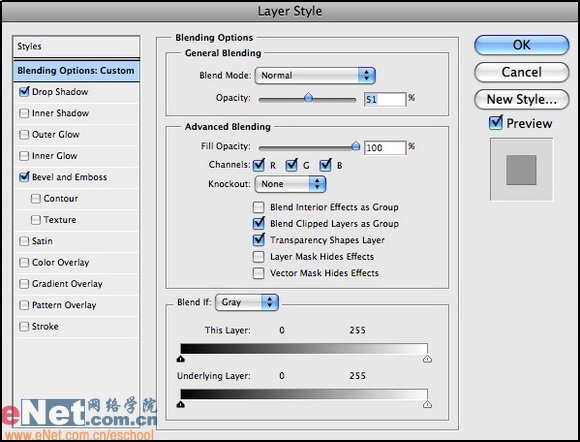Open the Knockout None dropdown
Viewport: 580px width, 442px height.
coord(290,184)
